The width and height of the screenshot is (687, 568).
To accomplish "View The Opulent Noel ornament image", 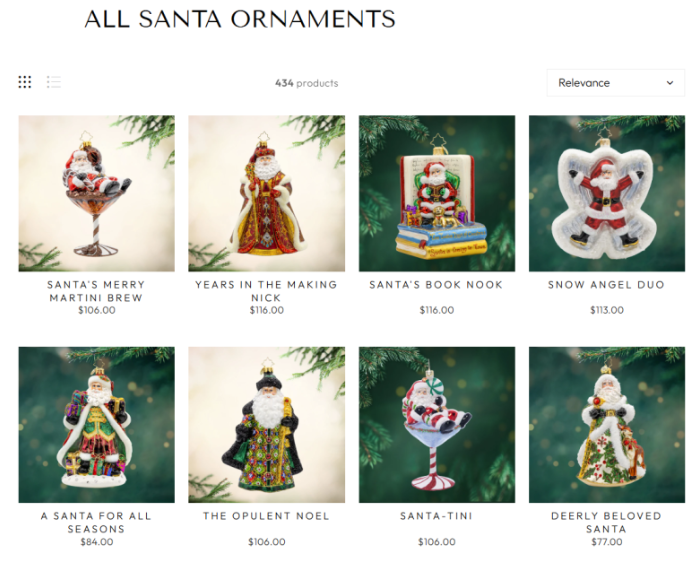I will tap(266, 425).
